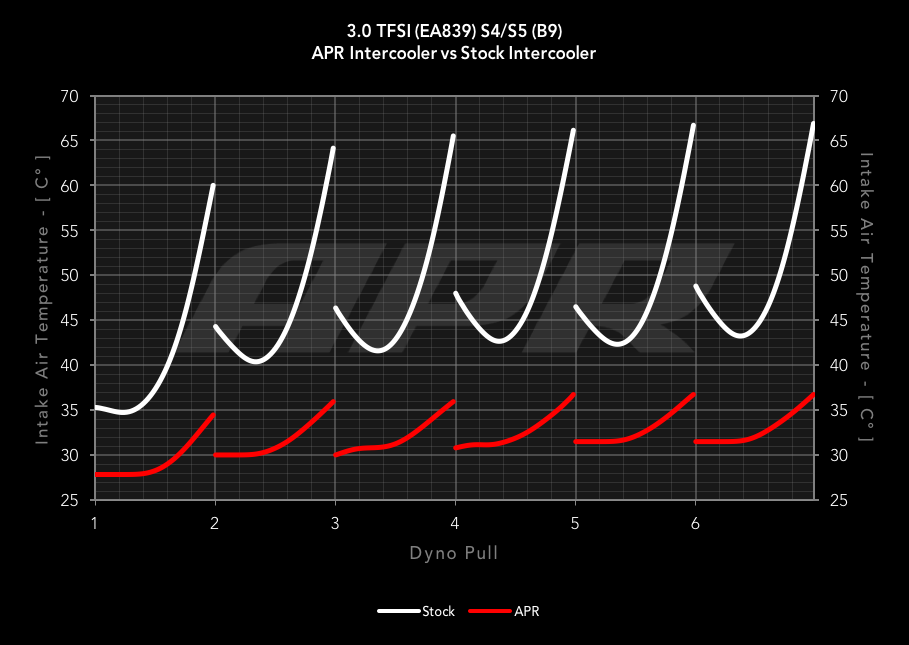Click the 50 label on the left axis
The image size is (909, 645).
69,275
